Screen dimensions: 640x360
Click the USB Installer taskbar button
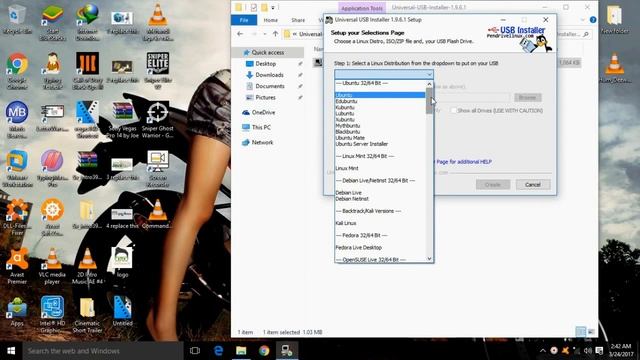tap(287, 351)
